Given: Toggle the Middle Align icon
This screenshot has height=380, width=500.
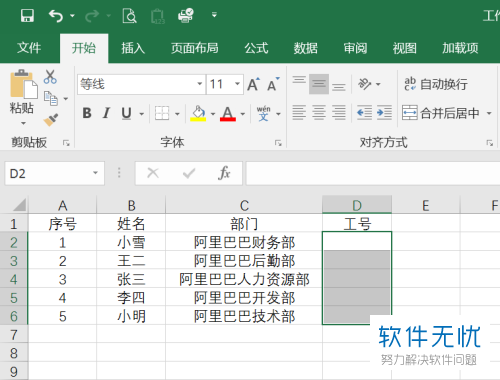Looking at the screenshot, I should coord(319,84).
